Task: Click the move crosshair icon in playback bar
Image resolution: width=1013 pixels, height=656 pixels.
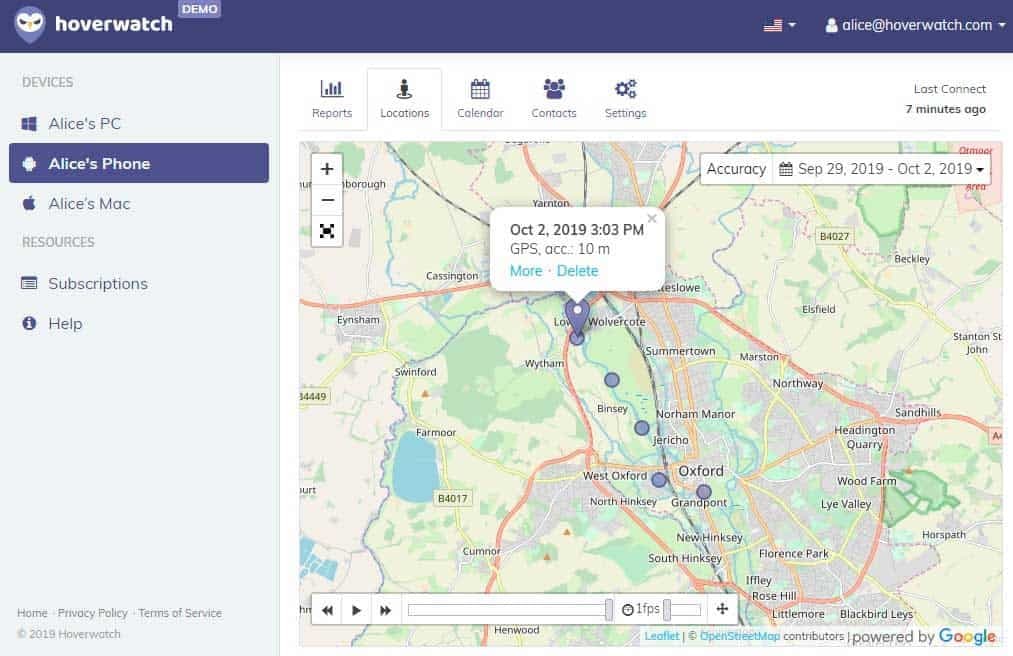Action: click(722, 609)
